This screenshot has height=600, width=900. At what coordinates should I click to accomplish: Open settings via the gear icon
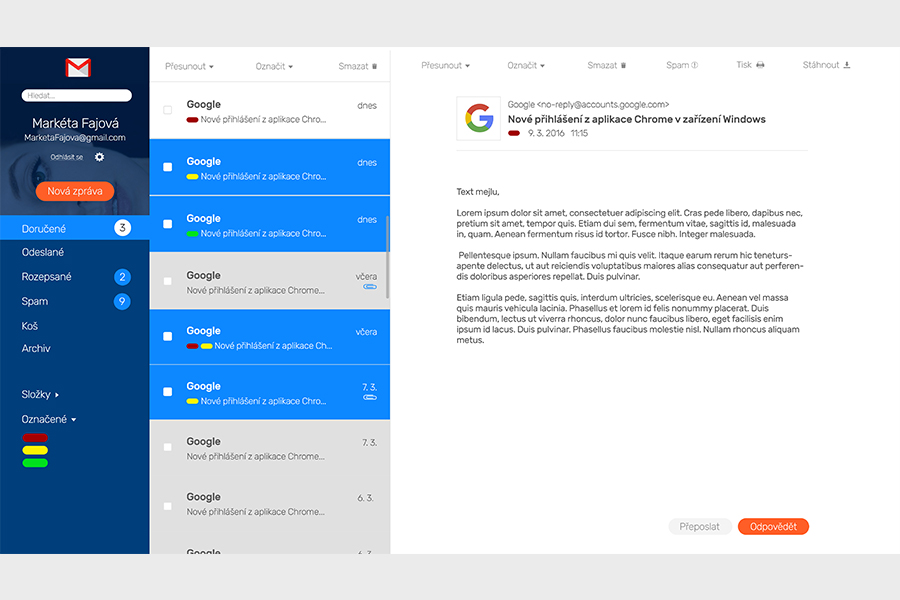(99, 157)
